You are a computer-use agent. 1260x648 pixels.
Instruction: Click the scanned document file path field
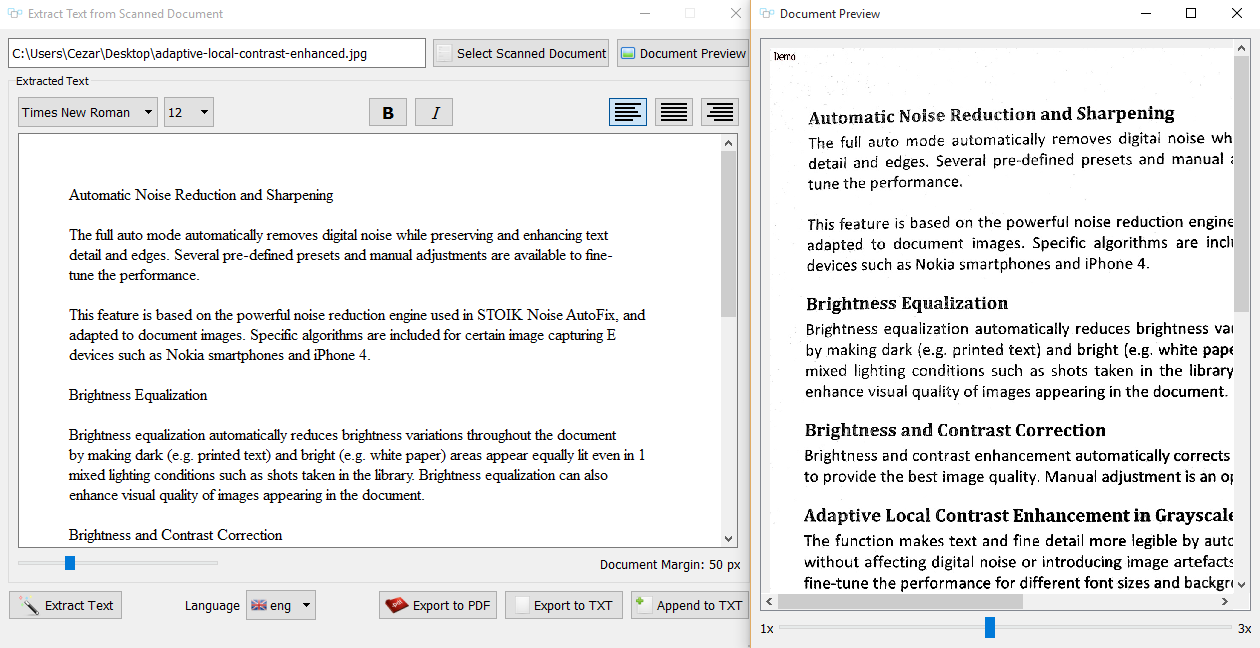pos(217,53)
